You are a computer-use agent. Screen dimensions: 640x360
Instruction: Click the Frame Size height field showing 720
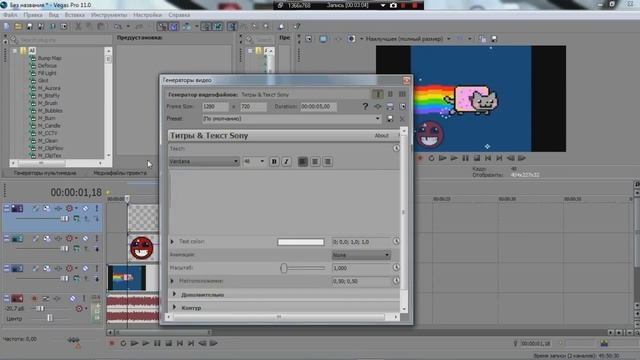coord(253,107)
